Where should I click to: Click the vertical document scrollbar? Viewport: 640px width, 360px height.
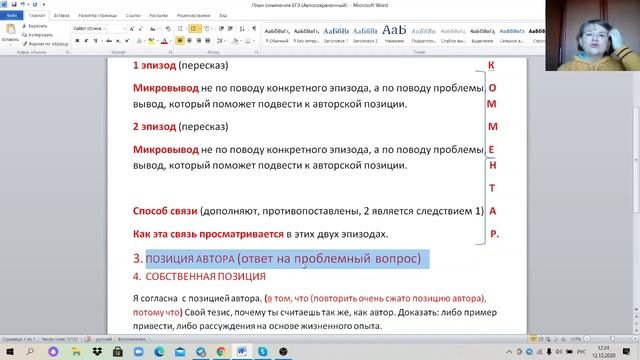(x=636, y=159)
